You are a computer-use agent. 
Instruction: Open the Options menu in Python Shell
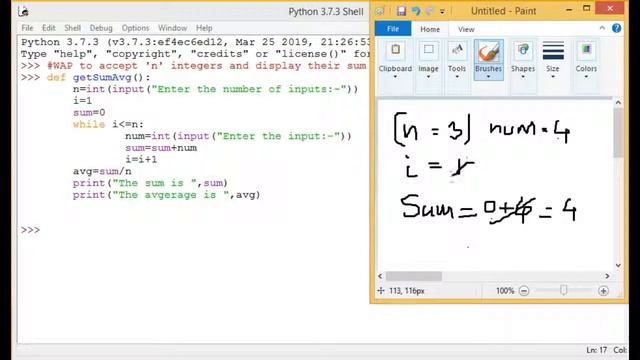[135, 28]
